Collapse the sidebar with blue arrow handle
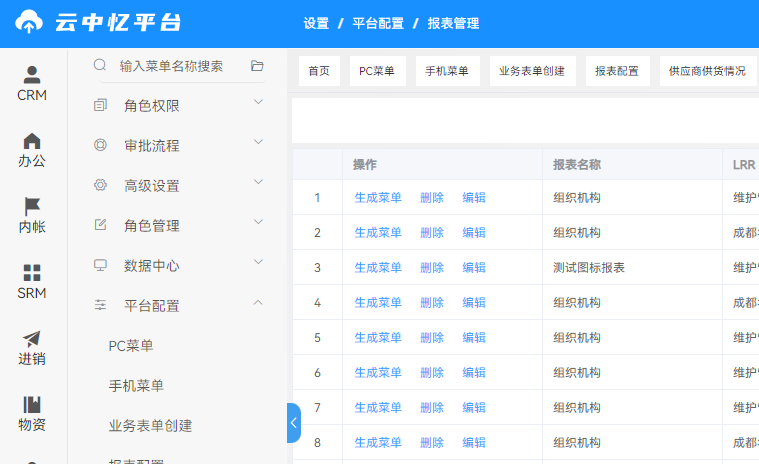 tap(294, 423)
